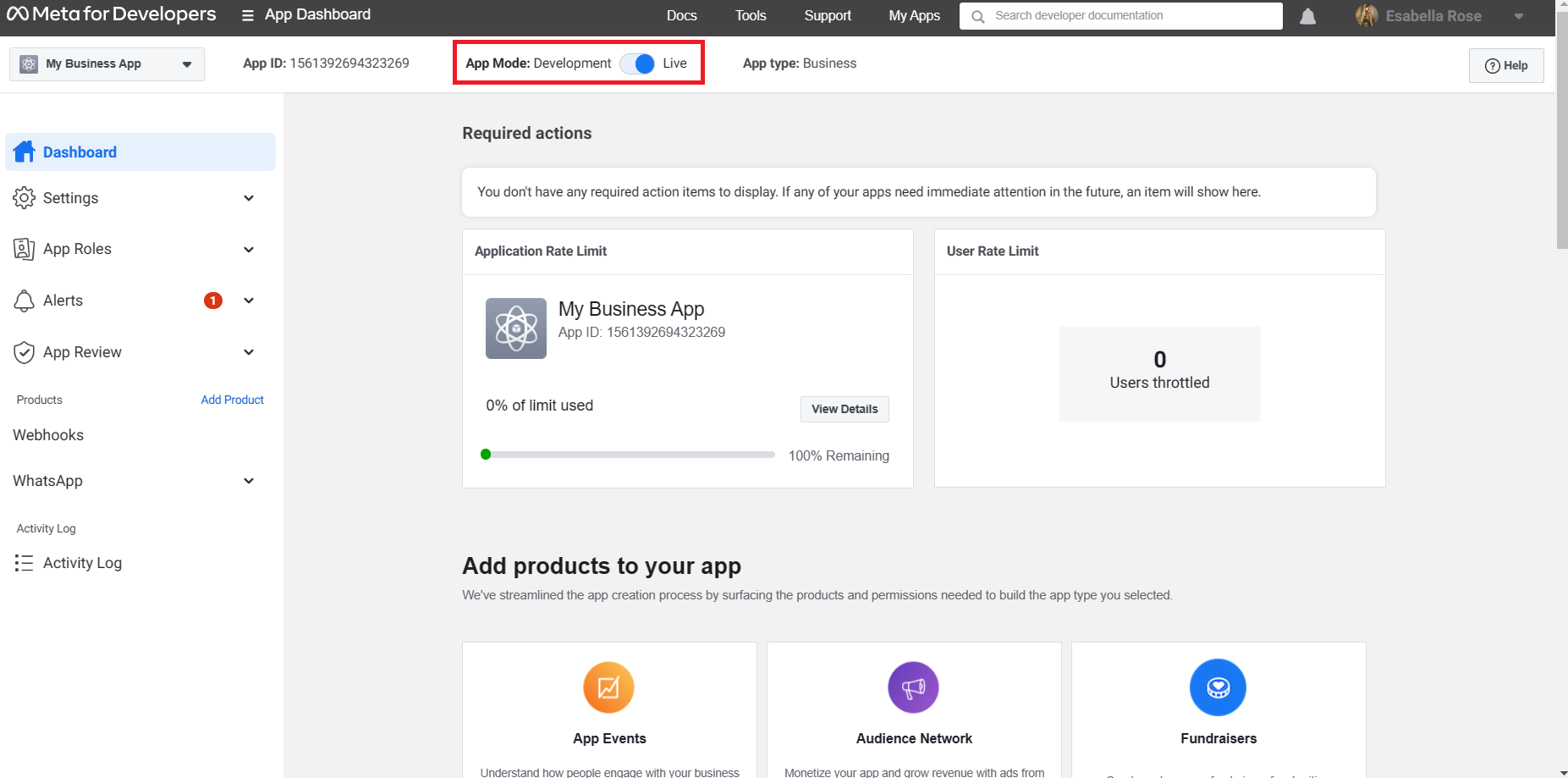
Task: Click the red alerts count badge
Action: [x=213, y=301]
